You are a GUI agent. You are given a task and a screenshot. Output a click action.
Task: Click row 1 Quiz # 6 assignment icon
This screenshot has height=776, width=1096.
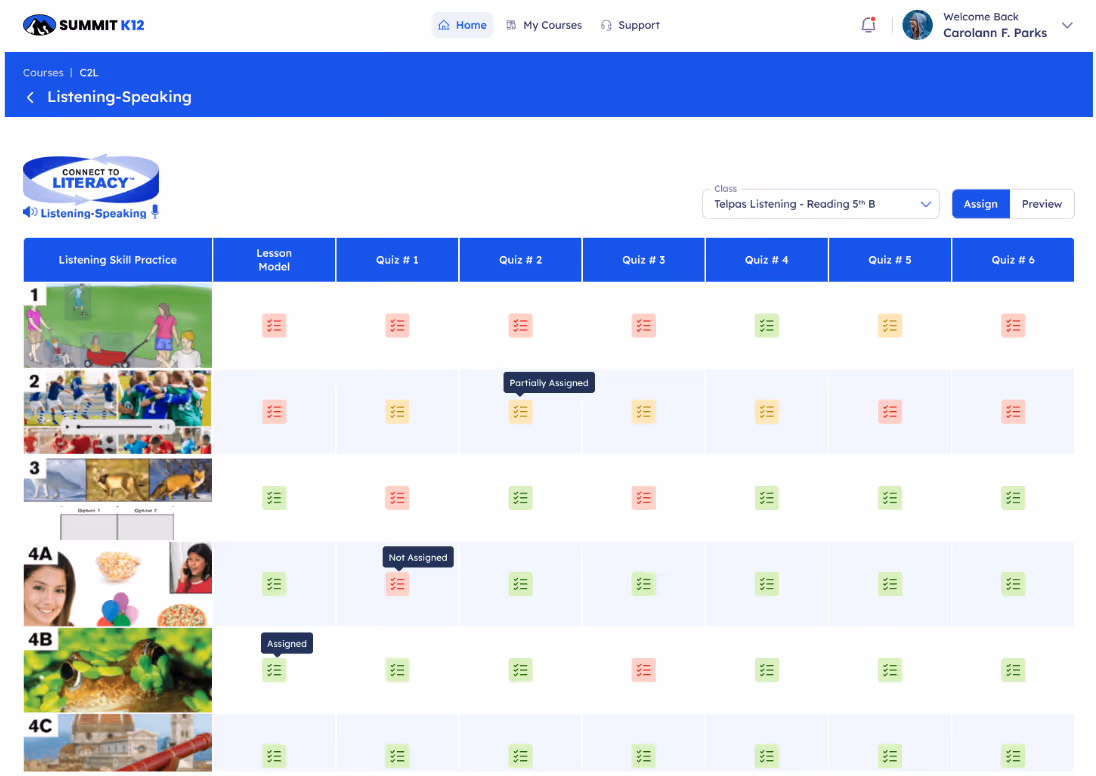tap(1013, 325)
